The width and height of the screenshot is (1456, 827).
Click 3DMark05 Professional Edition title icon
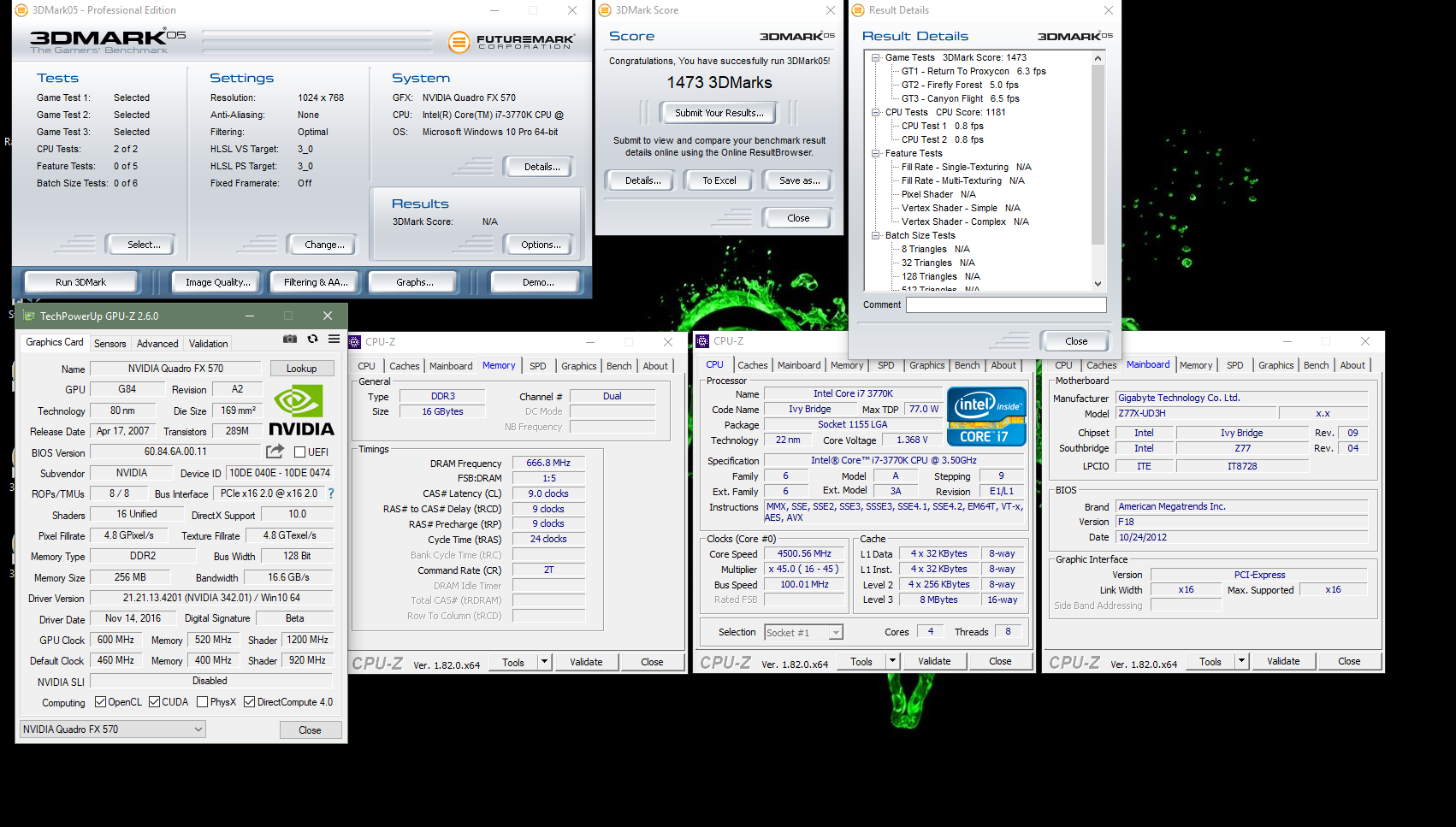(x=21, y=10)
